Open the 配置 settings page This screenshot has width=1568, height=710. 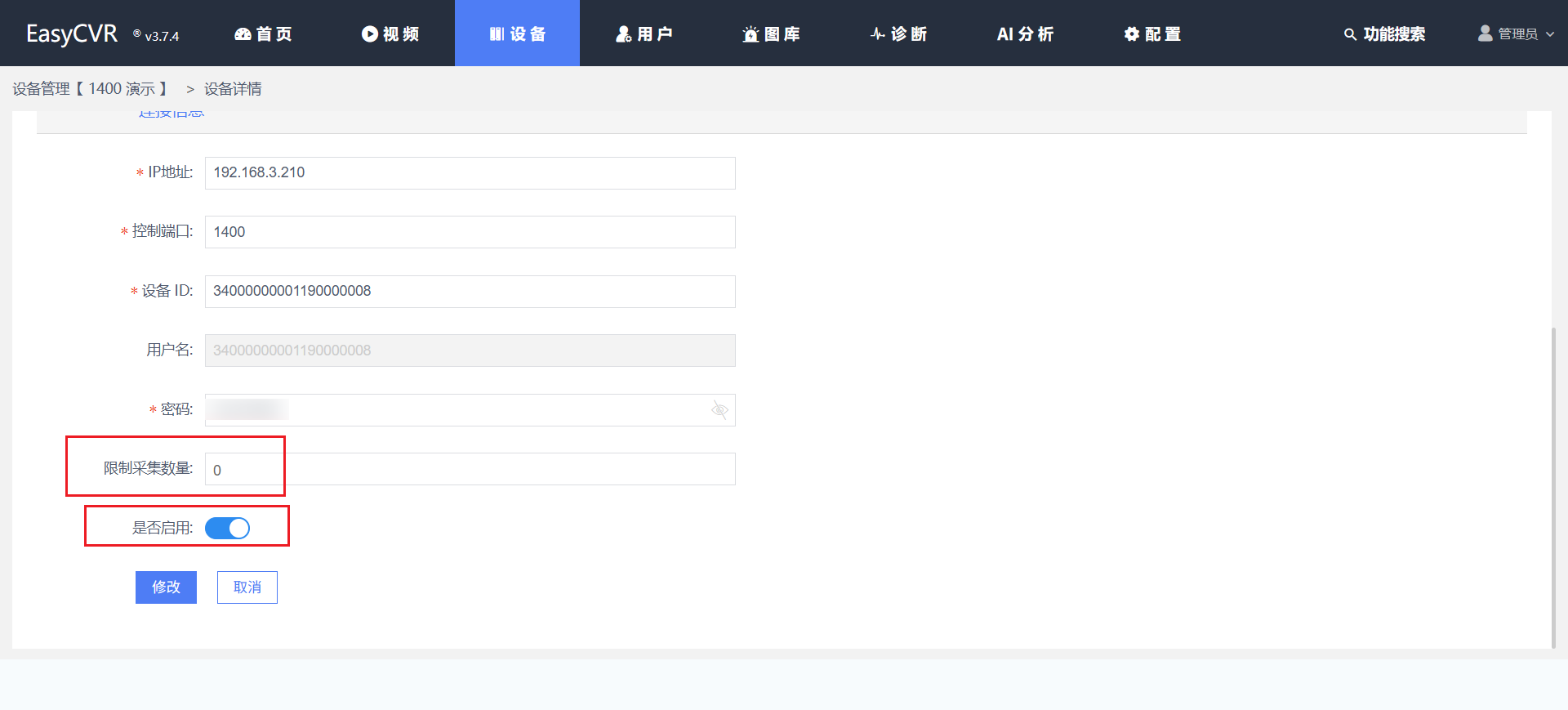click(1152, 33)
